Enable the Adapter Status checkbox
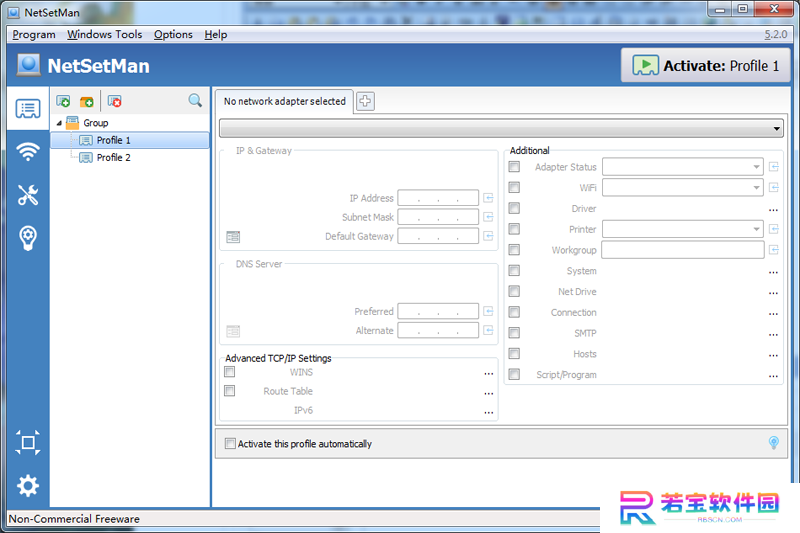The image size is (800, 533). [514, 167]
